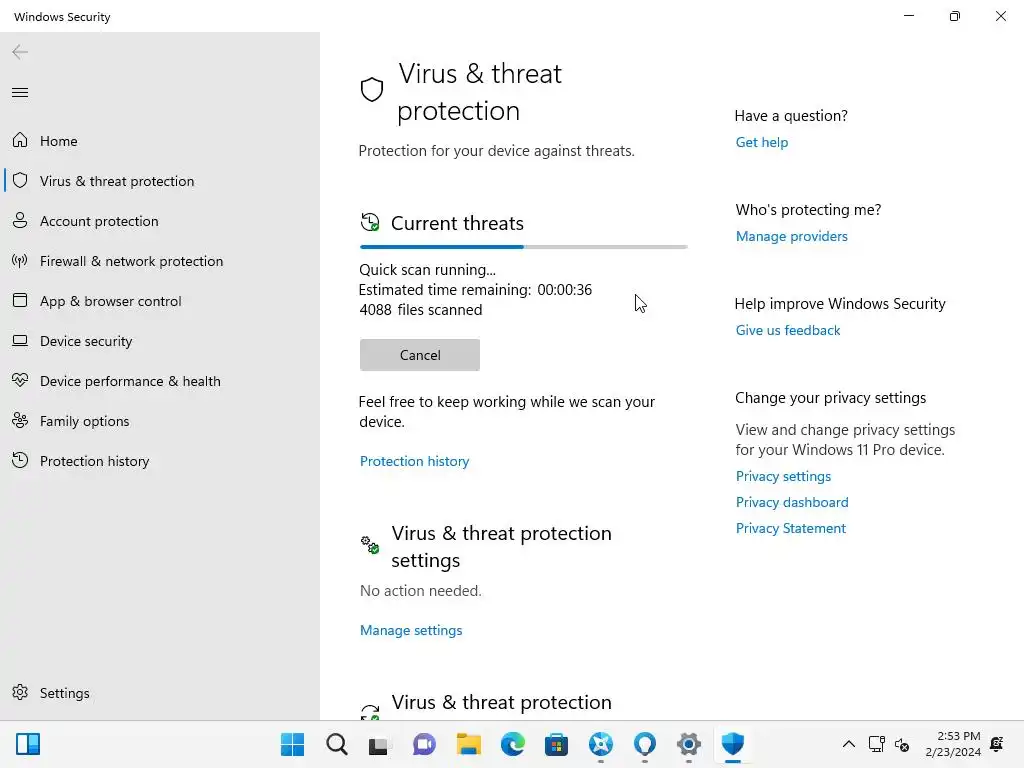Open the clock showing 2:53 PM
Viewport: 1024px width, 768px height.
point(953,744)
